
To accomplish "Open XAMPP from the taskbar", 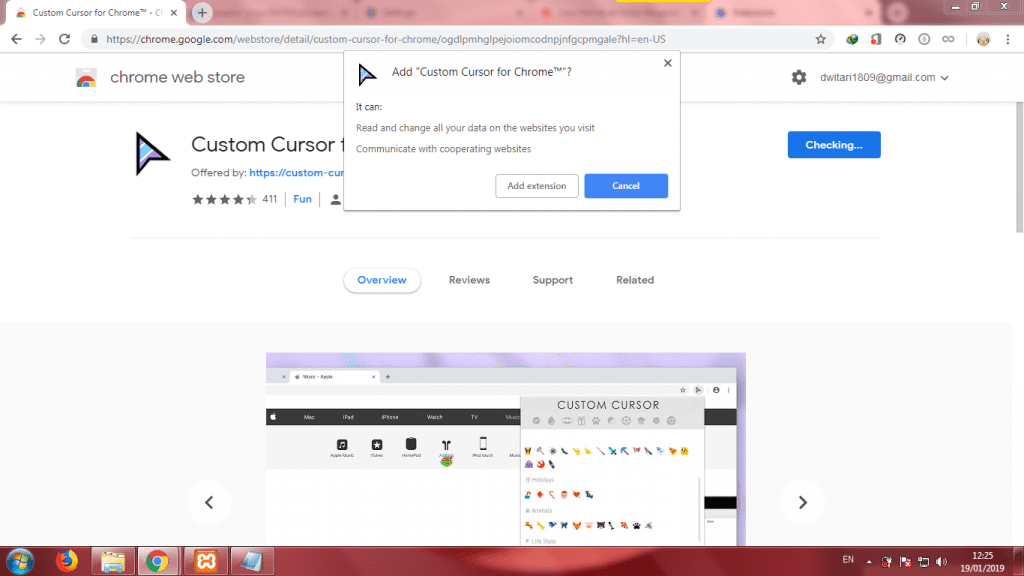I will click(203, 561).
